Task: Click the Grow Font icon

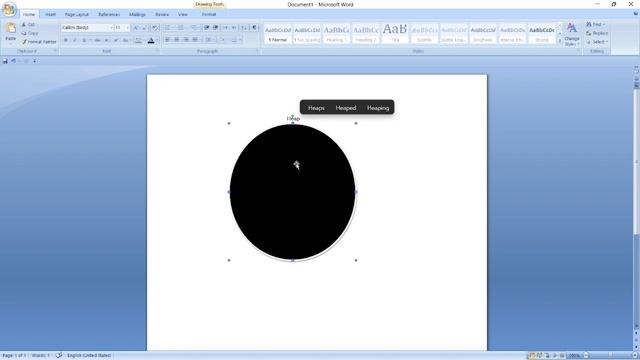Action: (136, 28)
